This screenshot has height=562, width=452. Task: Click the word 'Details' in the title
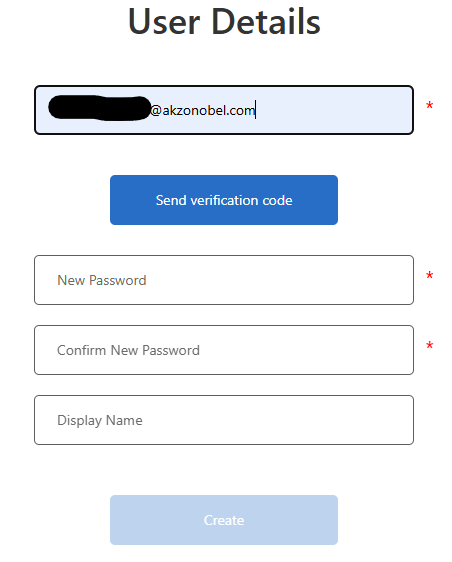266,22
